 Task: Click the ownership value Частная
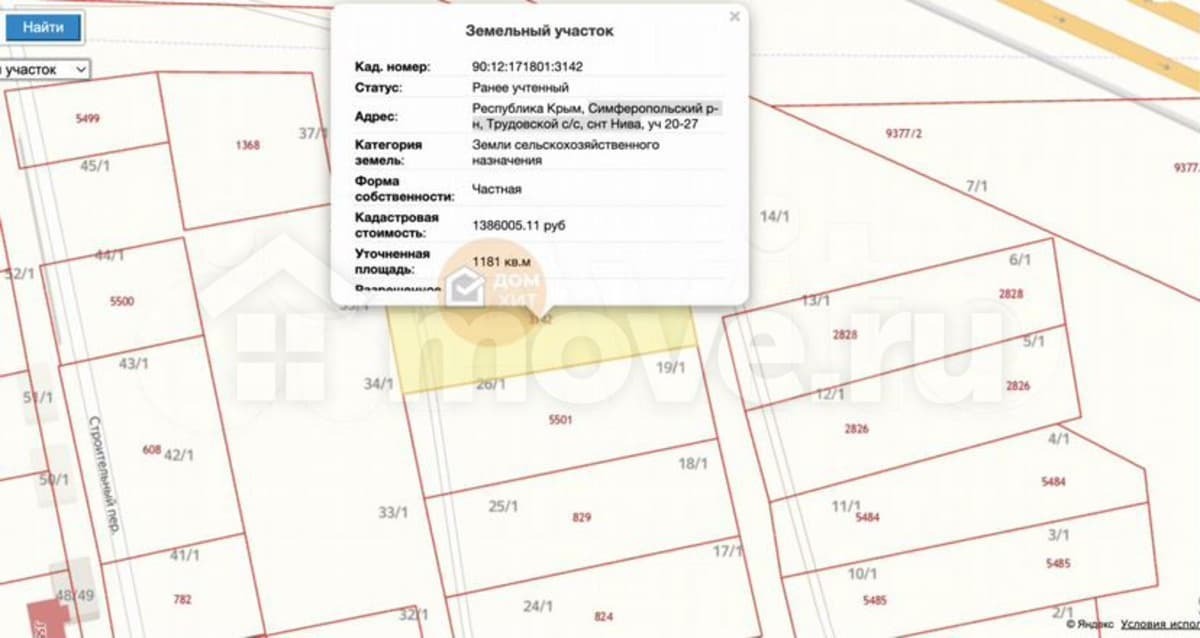[496, 188]
